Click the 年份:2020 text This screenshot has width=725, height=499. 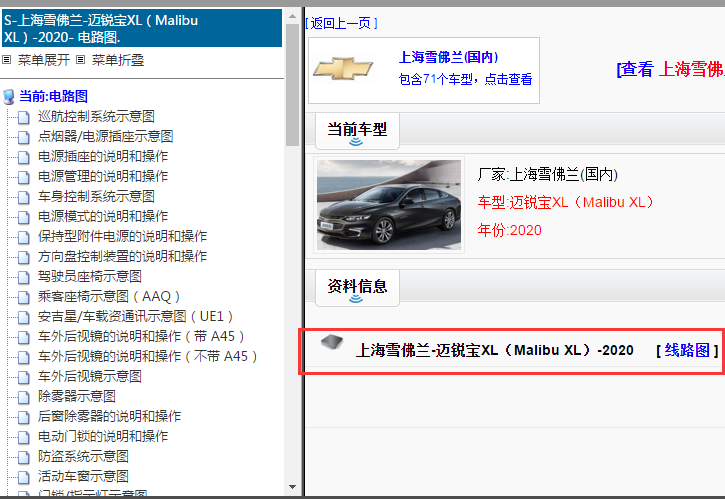(x=509, y=230)
